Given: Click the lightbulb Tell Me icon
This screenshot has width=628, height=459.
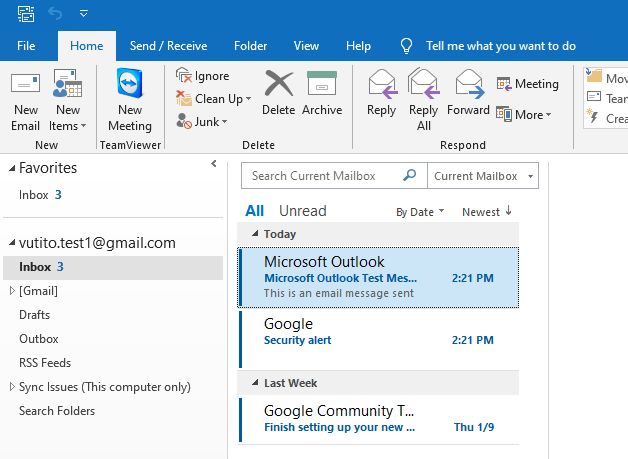Looking at the screenshot, I should click(406, 46).
